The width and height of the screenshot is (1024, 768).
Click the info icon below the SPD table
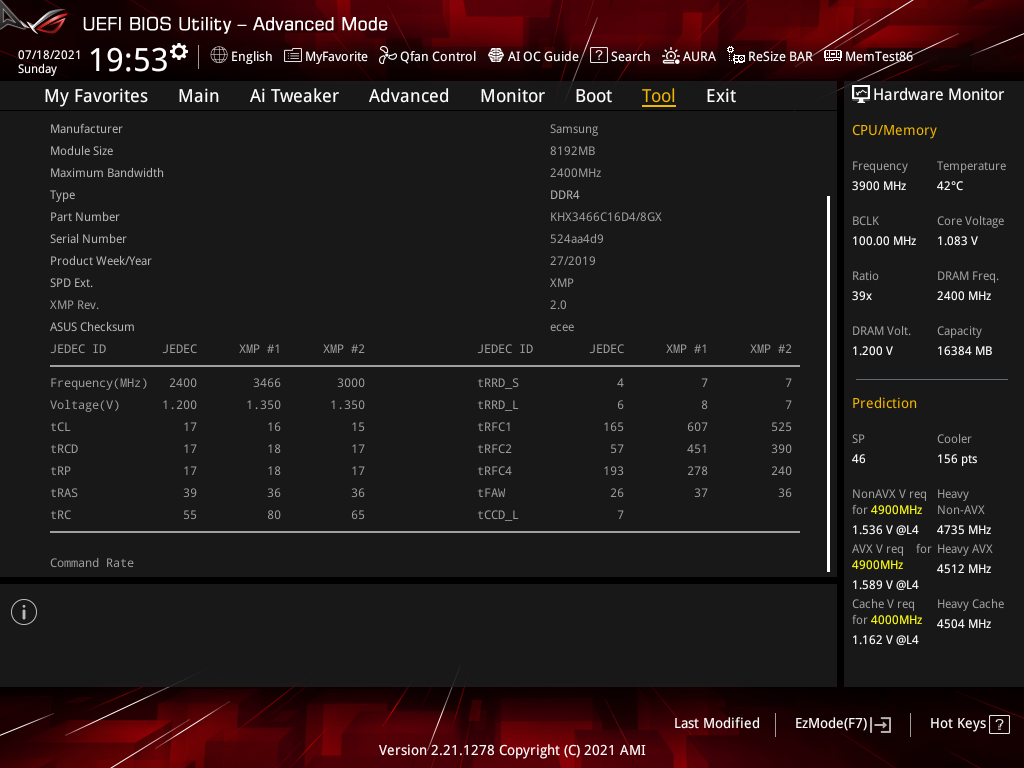[x=23, y=611]
